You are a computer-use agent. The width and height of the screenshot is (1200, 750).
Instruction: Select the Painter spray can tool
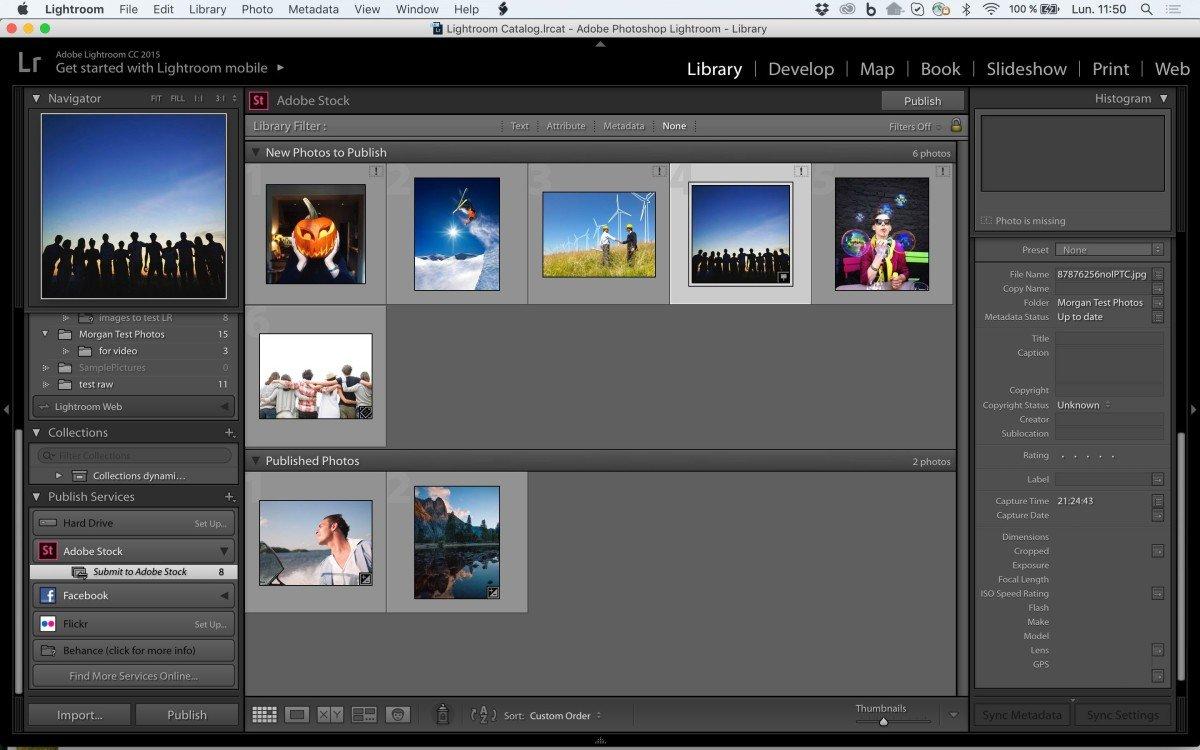[442, 715]
